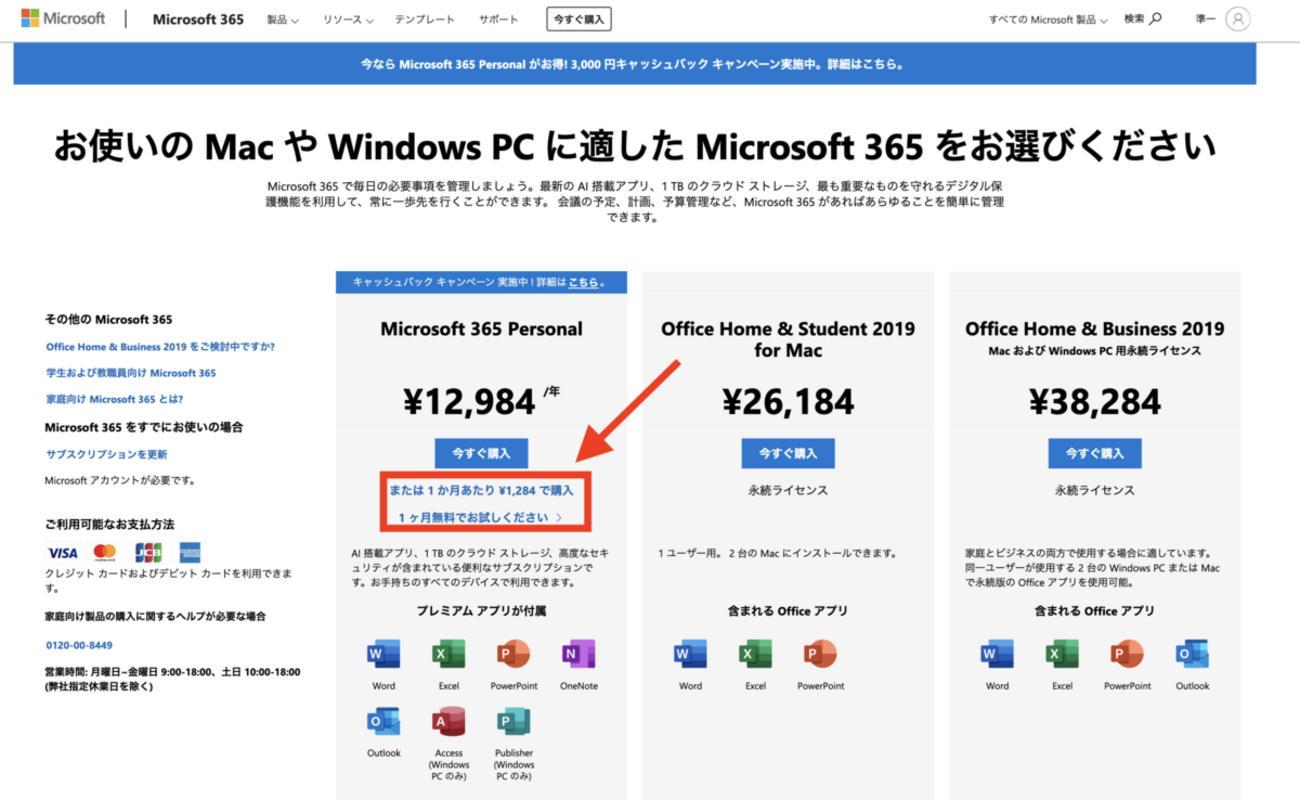Click Excel icon under Home & Business 2019
This screenshot has height=800, width=1300.
pyautogui.click(x=1062, y=654)
